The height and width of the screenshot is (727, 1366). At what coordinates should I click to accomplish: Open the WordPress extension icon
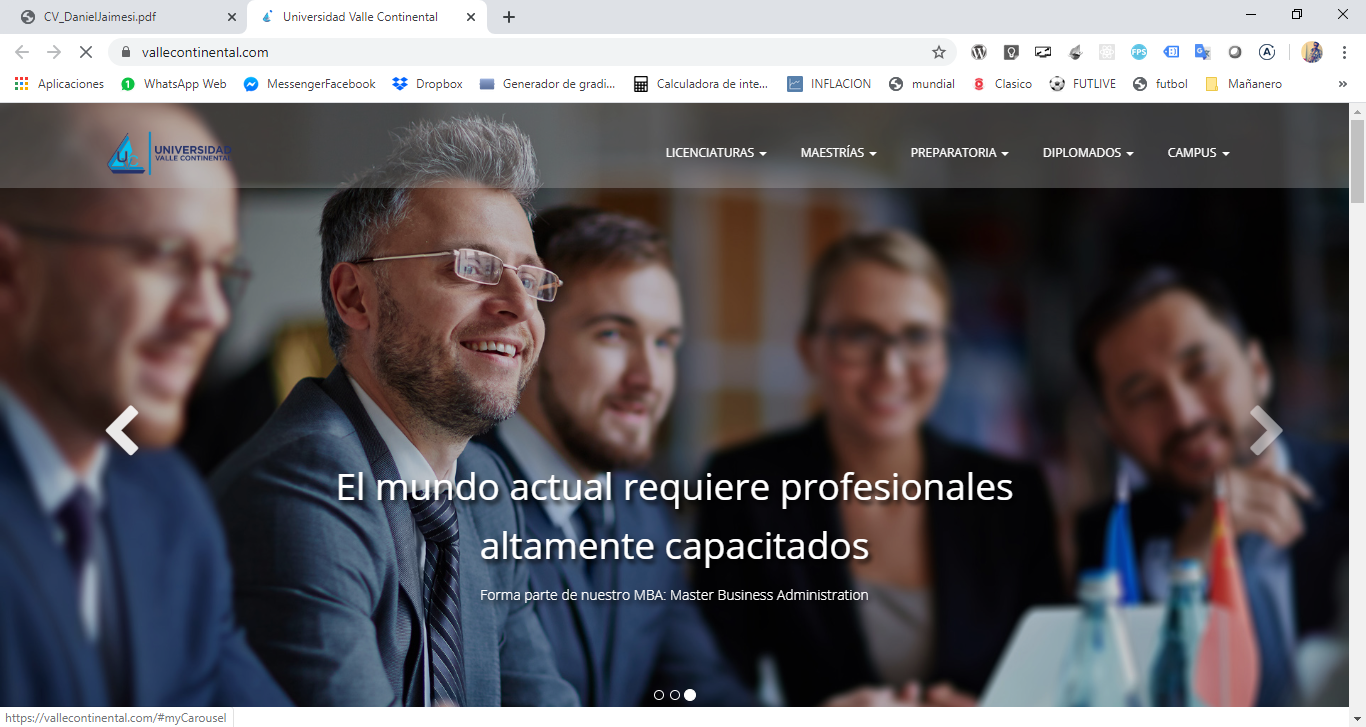(979, 52)
